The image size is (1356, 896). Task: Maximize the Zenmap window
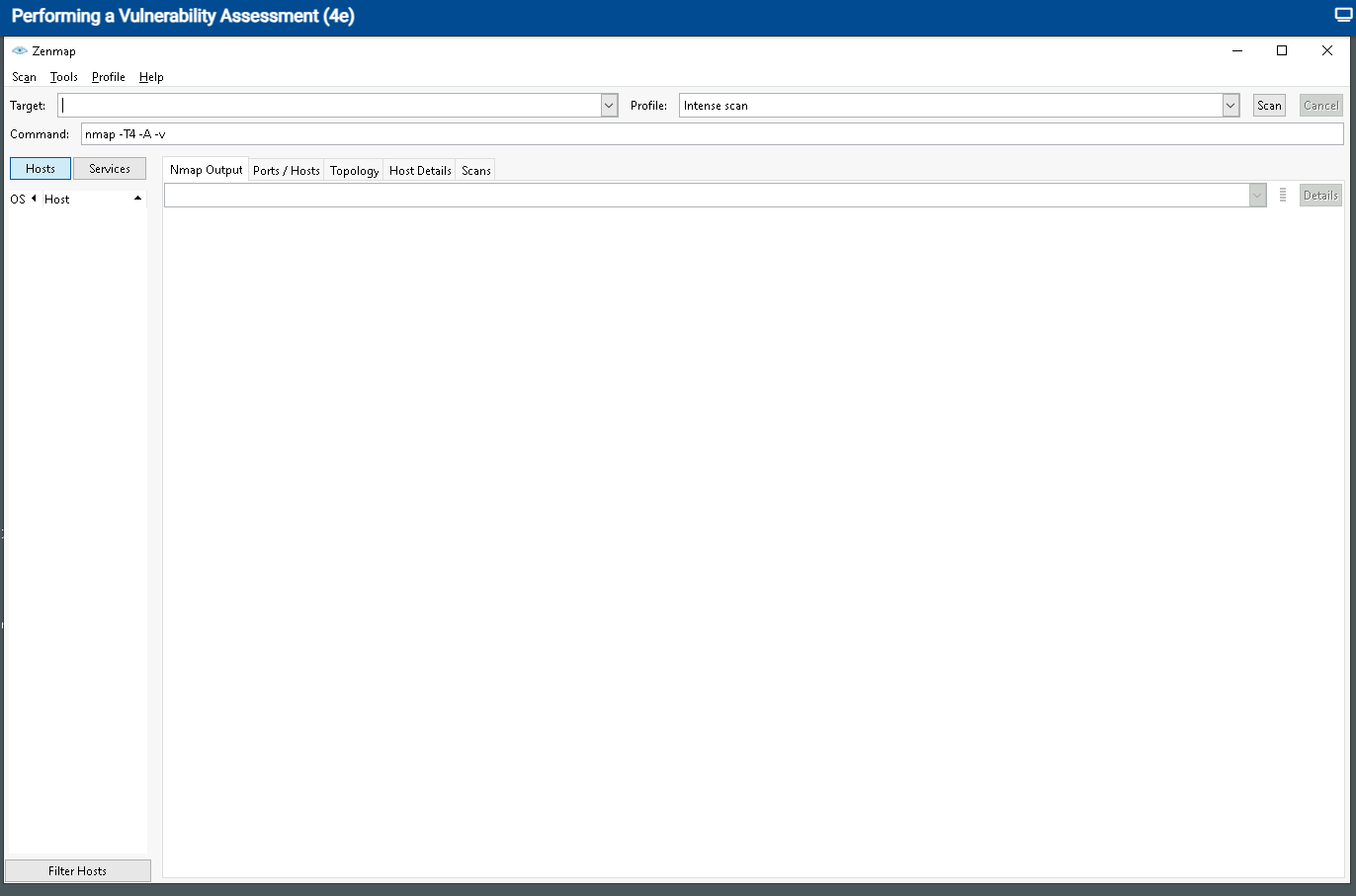[1282, 50]
